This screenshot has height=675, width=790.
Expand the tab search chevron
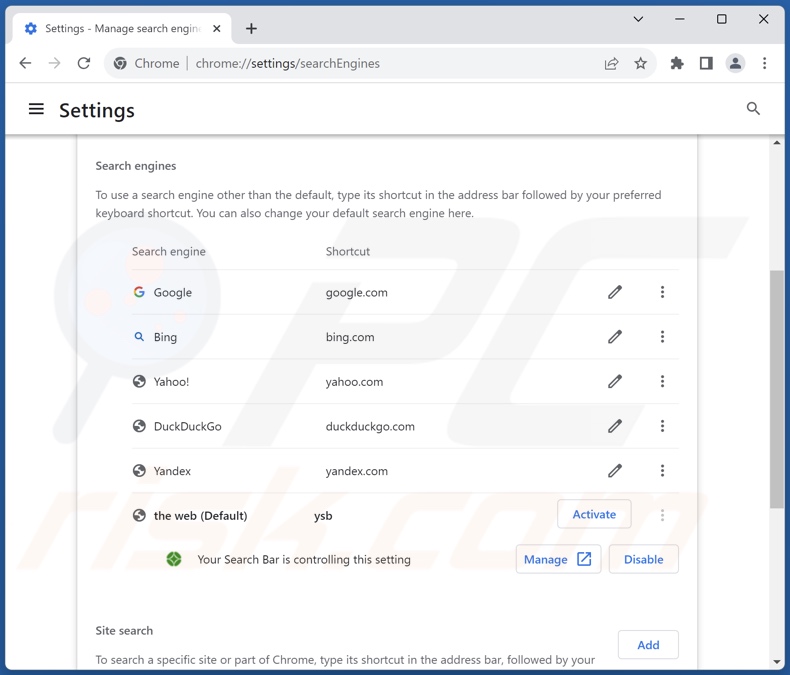click(638, 19)
